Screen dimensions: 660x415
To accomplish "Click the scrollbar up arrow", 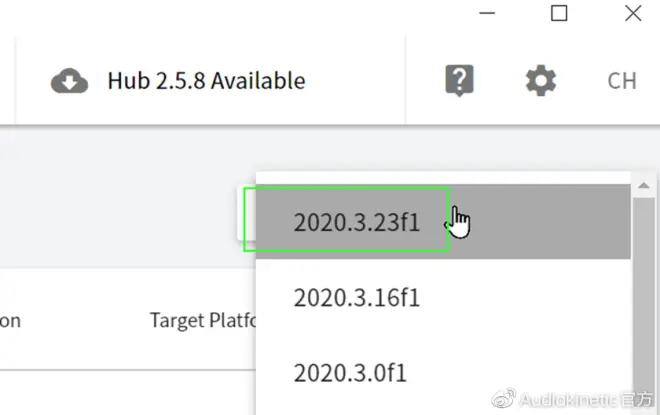I will tap(644, 186).
